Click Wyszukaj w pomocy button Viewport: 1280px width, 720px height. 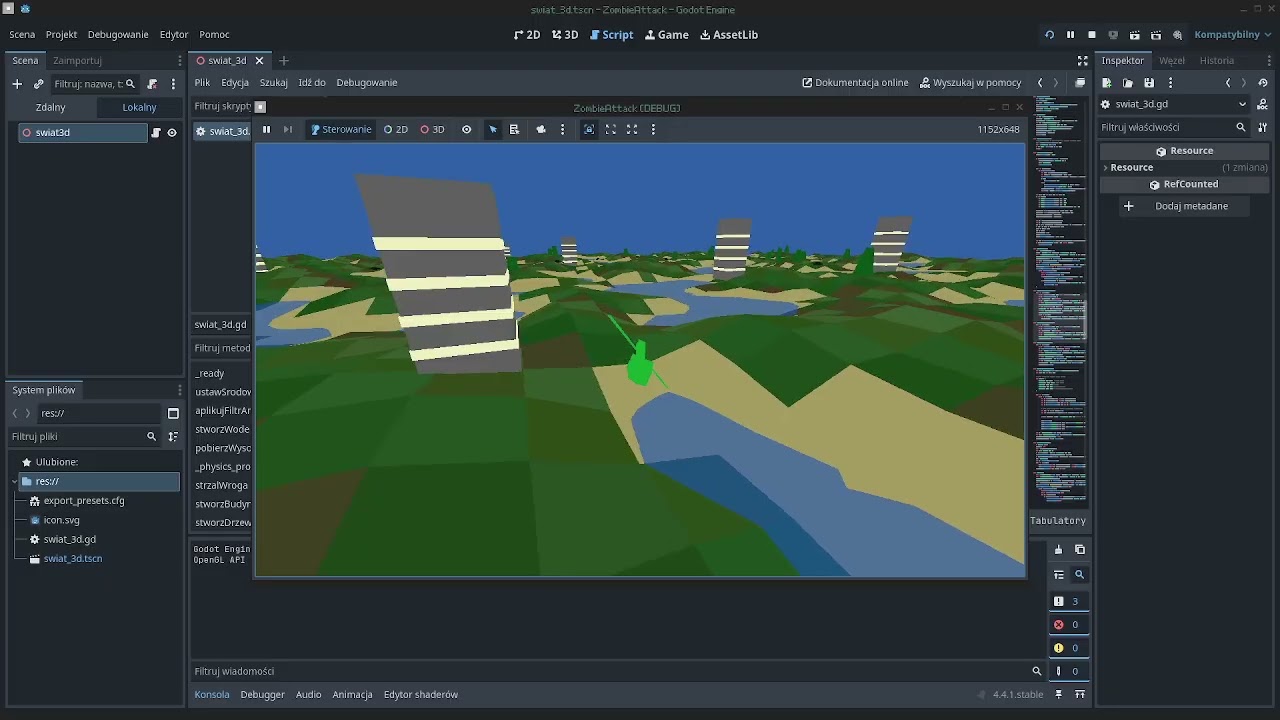[970, 83]
